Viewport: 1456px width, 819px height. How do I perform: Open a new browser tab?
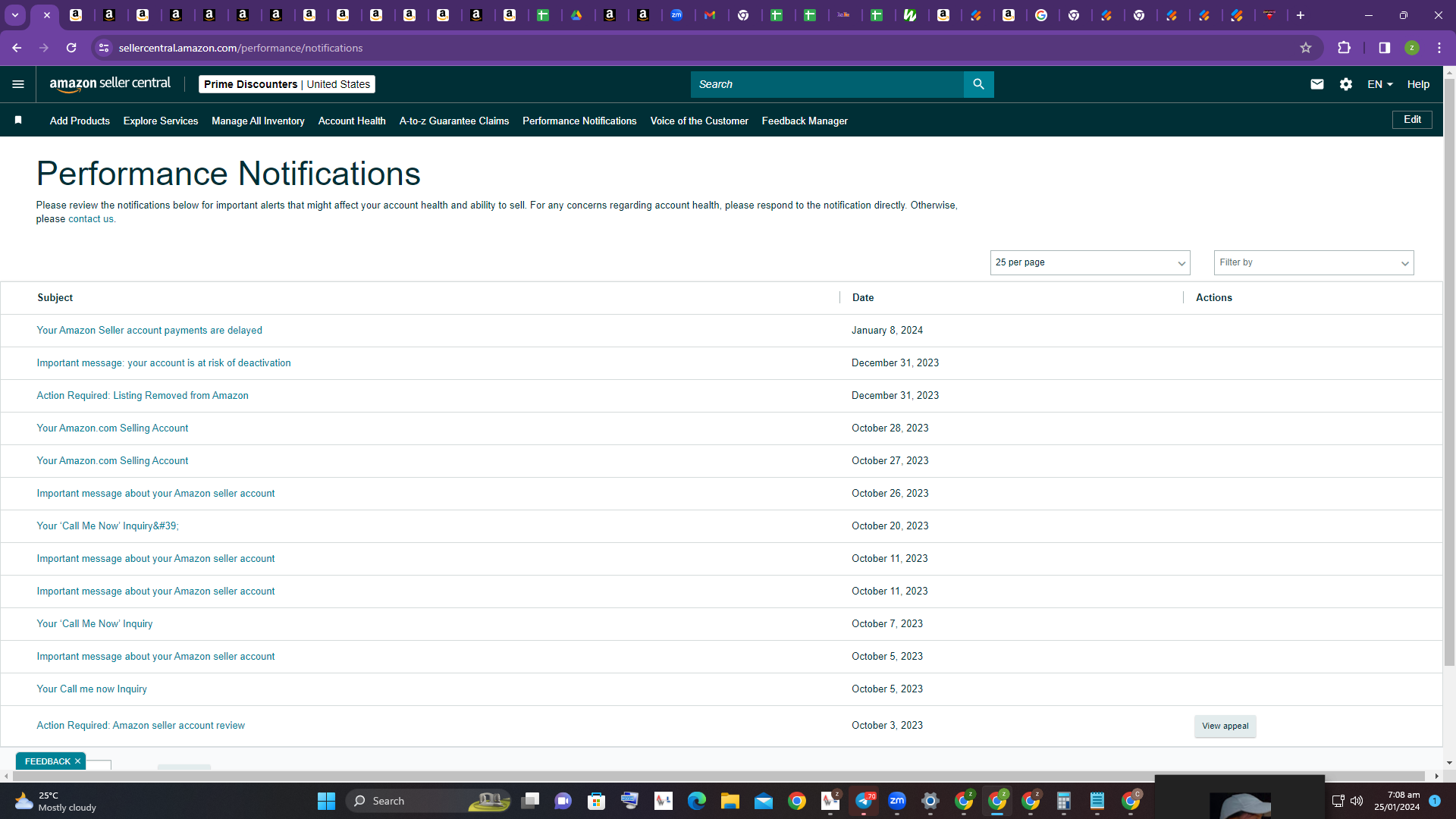[x=1301, y=15]
